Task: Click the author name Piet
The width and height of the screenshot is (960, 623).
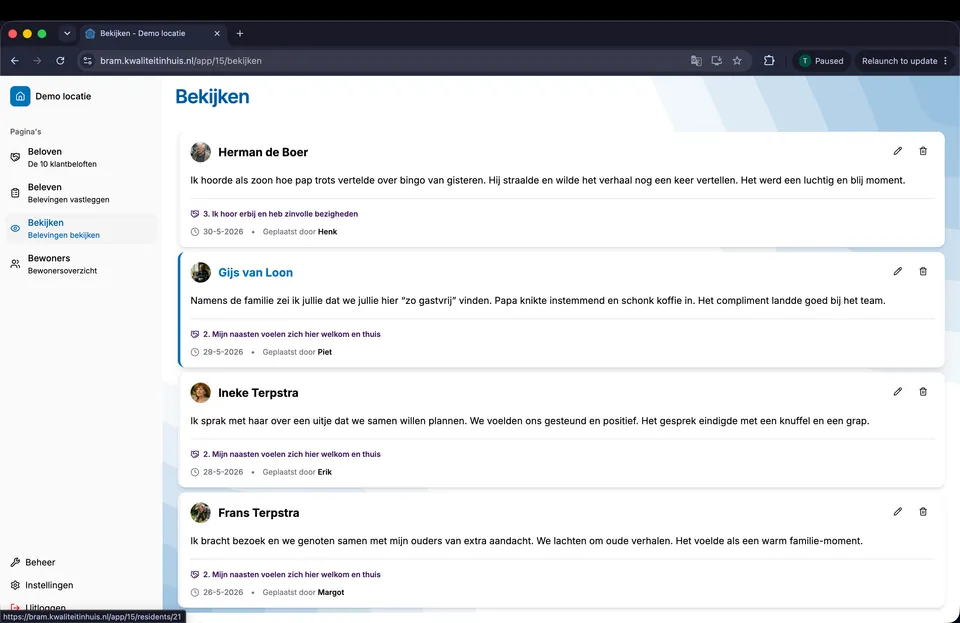Action: coord(324,352)
